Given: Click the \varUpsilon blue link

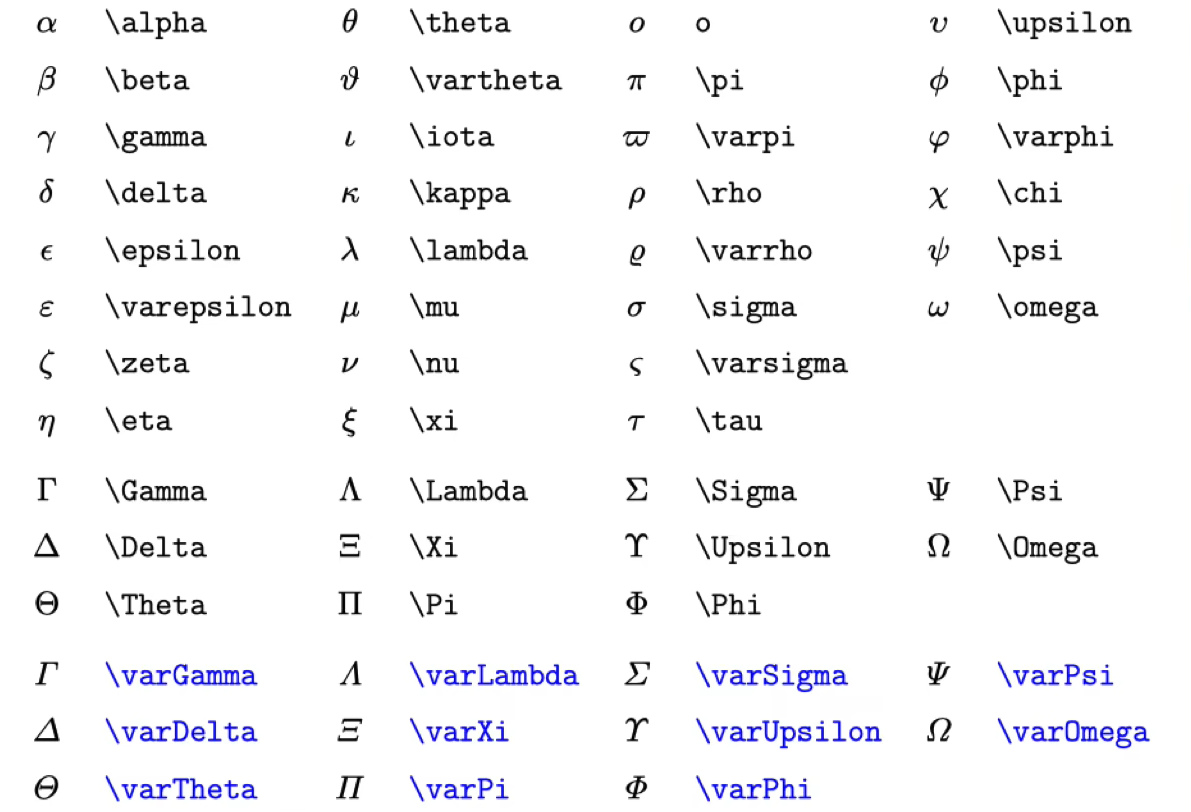Looking at the screenshot, I should coord(788,732).
